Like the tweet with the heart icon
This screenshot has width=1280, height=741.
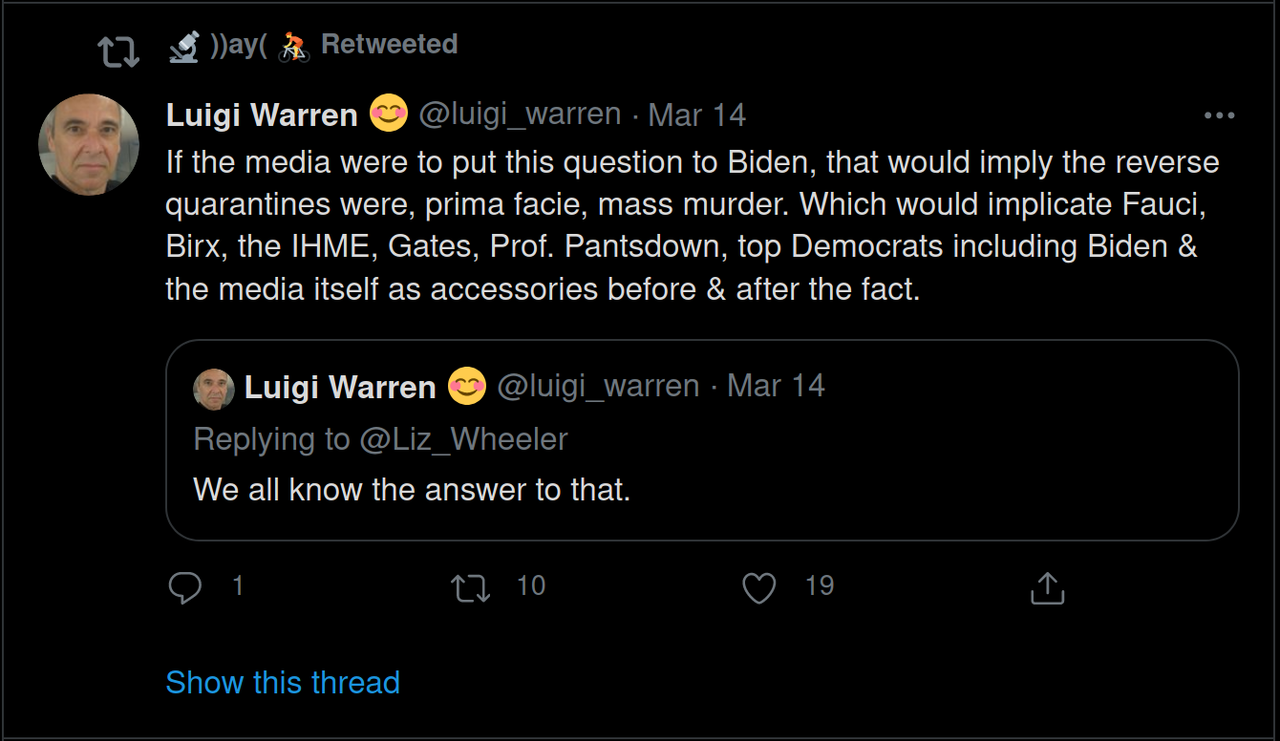click(759, 588)
